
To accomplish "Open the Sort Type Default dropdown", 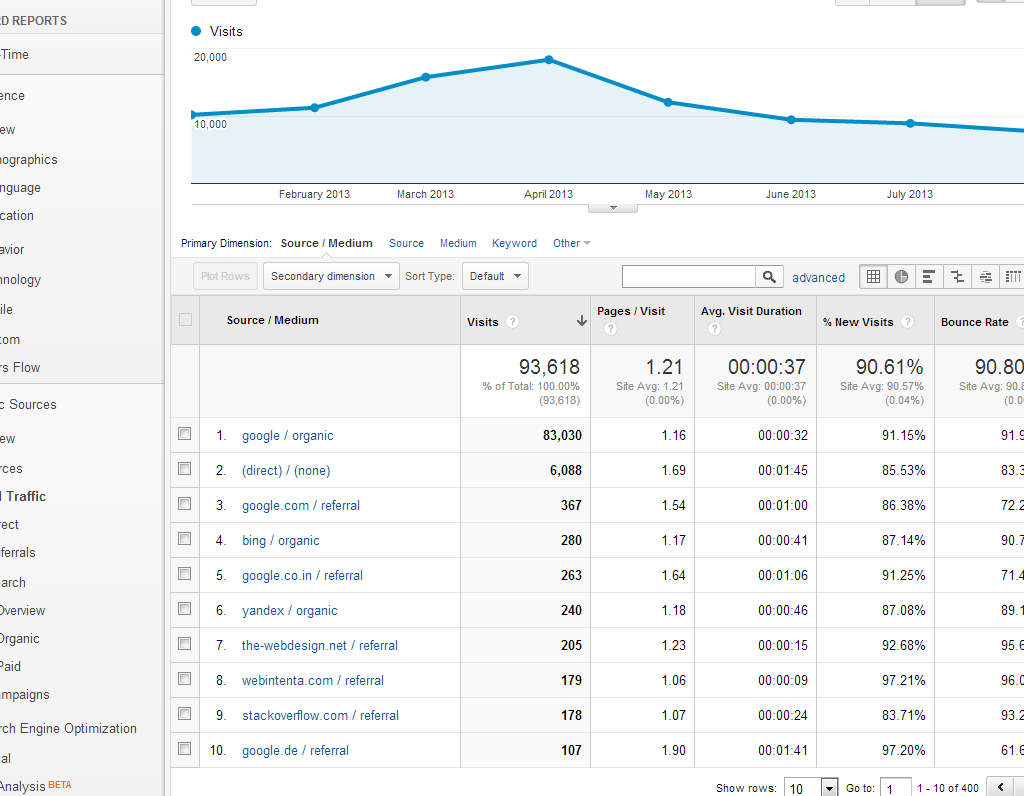I will (495, 276).
